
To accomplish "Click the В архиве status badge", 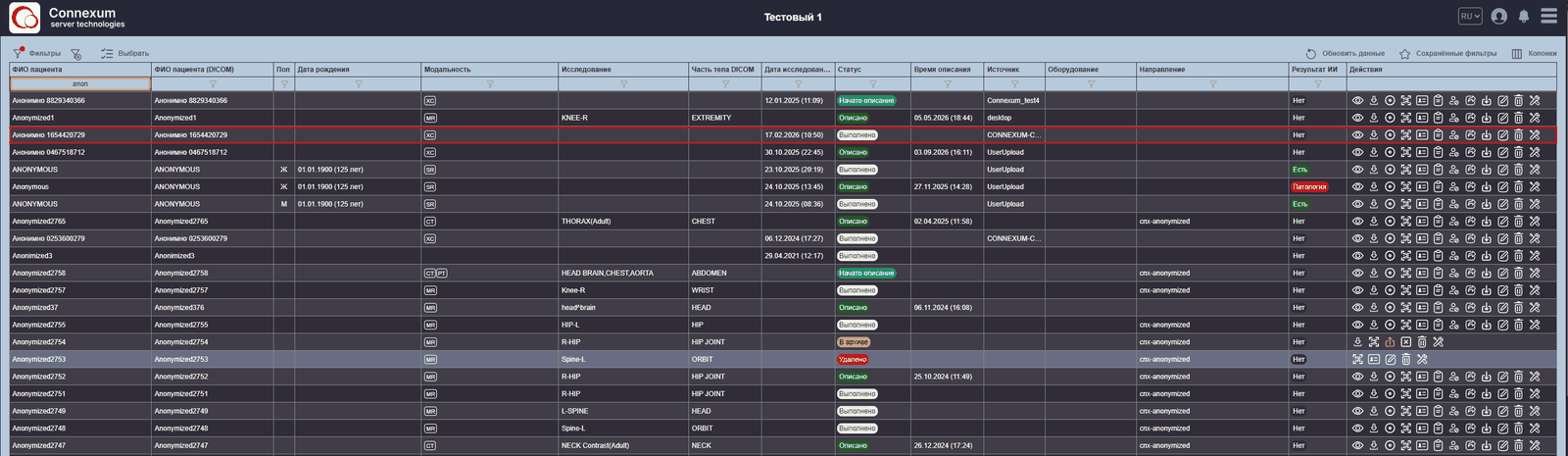I will tap(854, 342).
